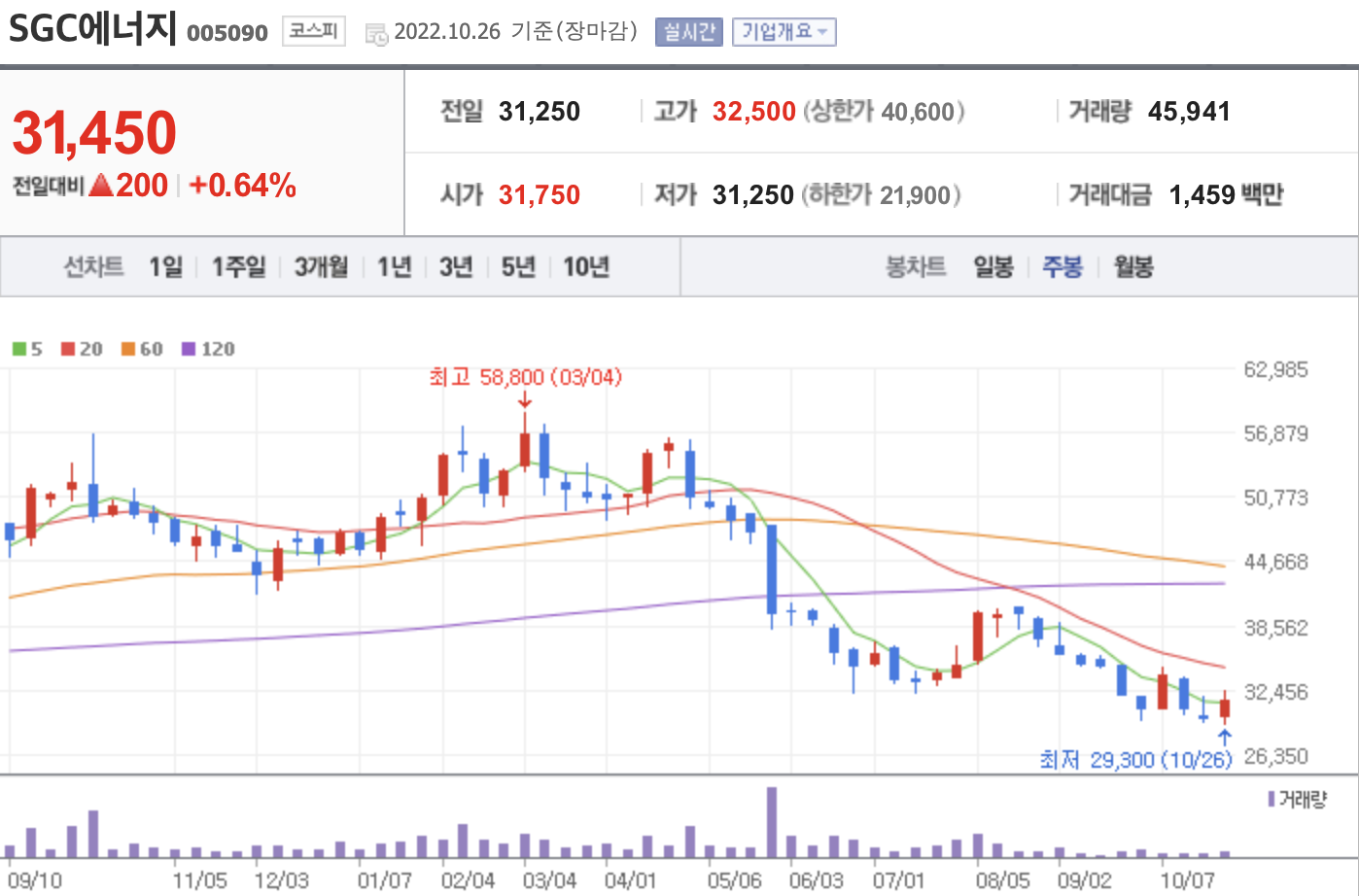Click the 실시간 real-time button
Screen dimensions: 1359x896
pyautogui.click(x=689, y=32)
